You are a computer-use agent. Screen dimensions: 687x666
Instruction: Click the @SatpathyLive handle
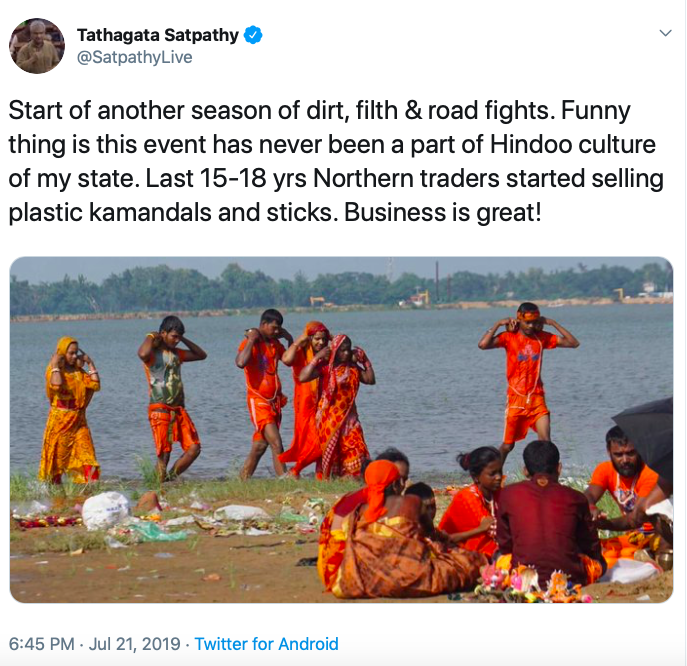point(135,57)
